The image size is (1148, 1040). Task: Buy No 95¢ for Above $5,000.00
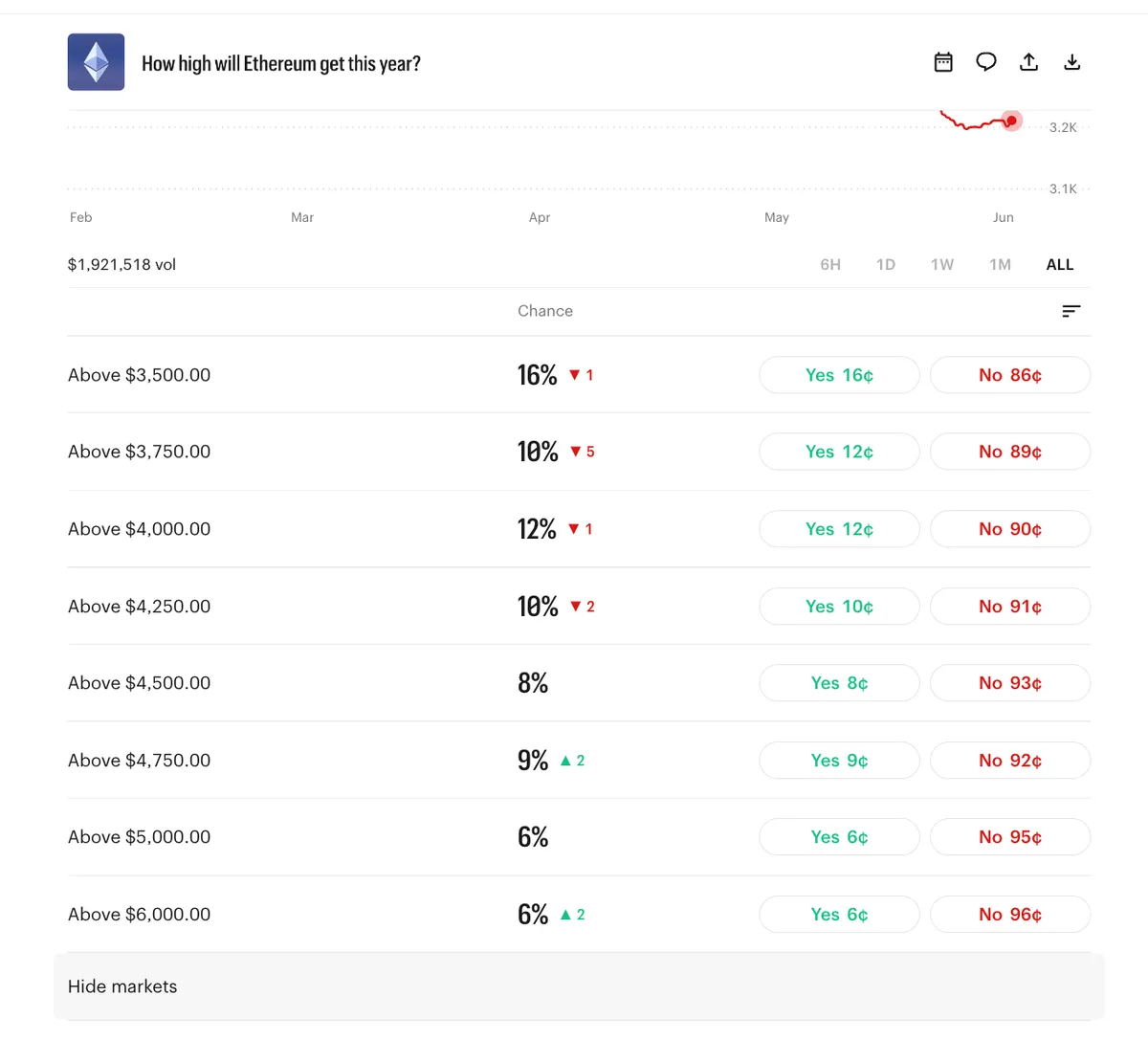pos(1010,837)
